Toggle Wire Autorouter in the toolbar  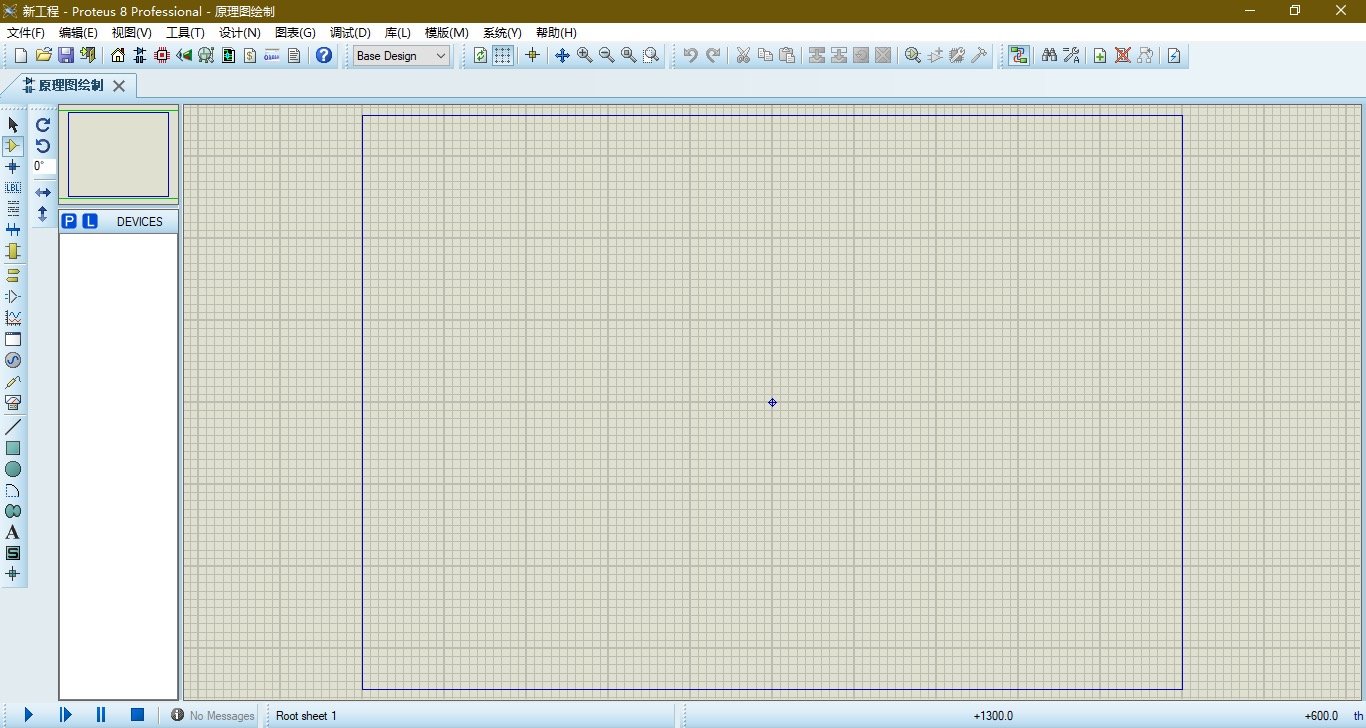[1019, 56]
